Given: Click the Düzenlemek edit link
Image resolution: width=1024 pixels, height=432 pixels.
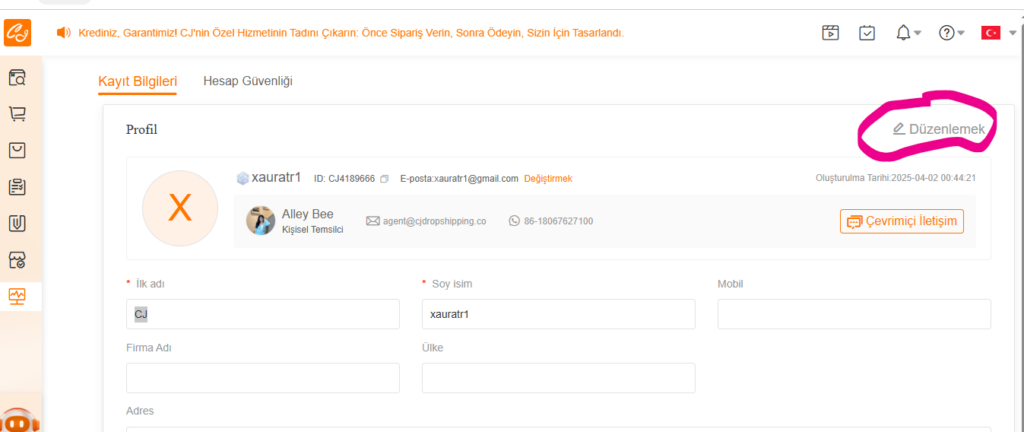Looking at the screenshot, I should 938,129.
